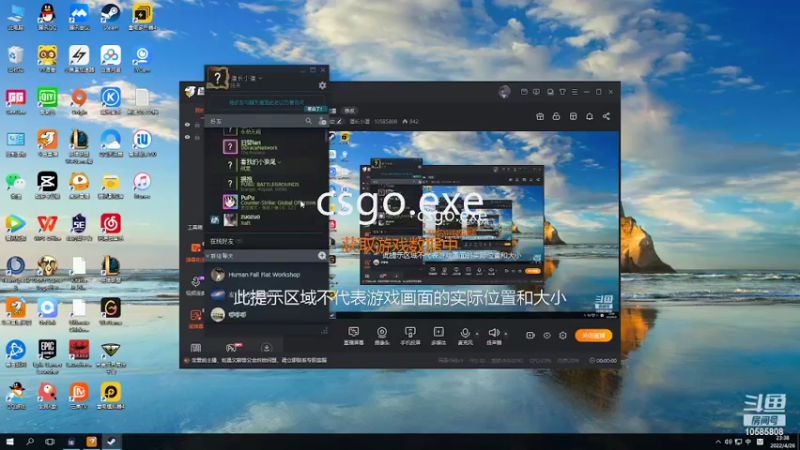Select the screen capture source button
The width and height of the screenshot is (800, 450).
point(353,335)
